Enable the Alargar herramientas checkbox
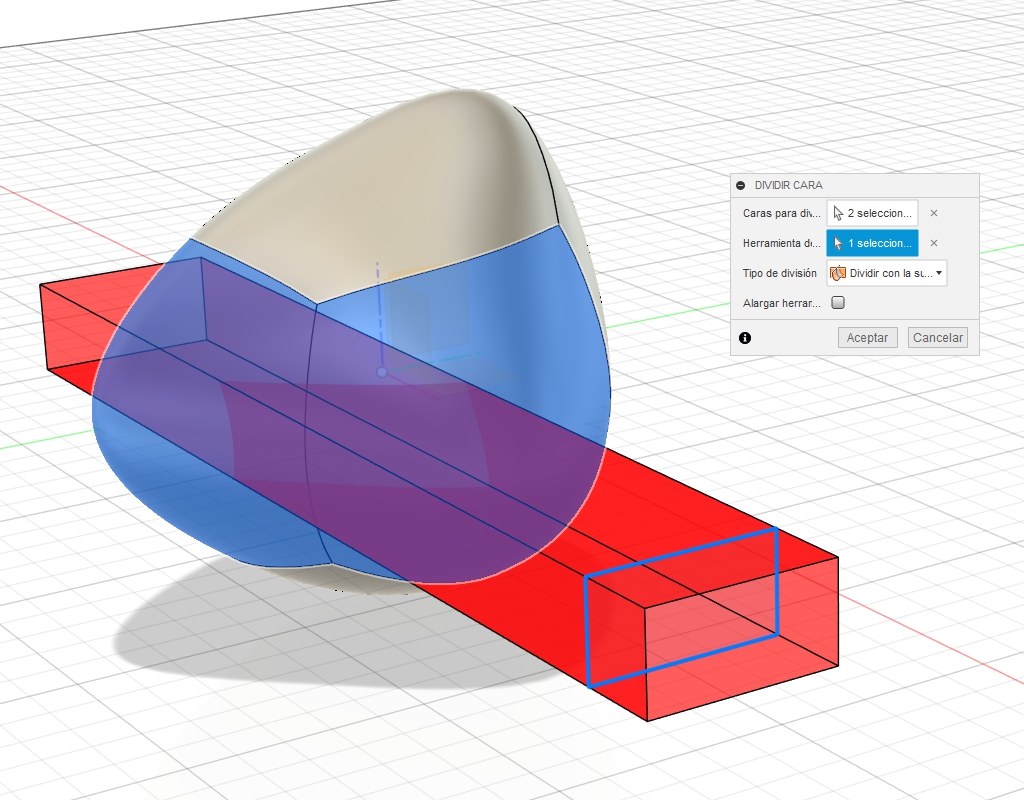The height and width of the screenshot is (800, 1024). [838, 302]
